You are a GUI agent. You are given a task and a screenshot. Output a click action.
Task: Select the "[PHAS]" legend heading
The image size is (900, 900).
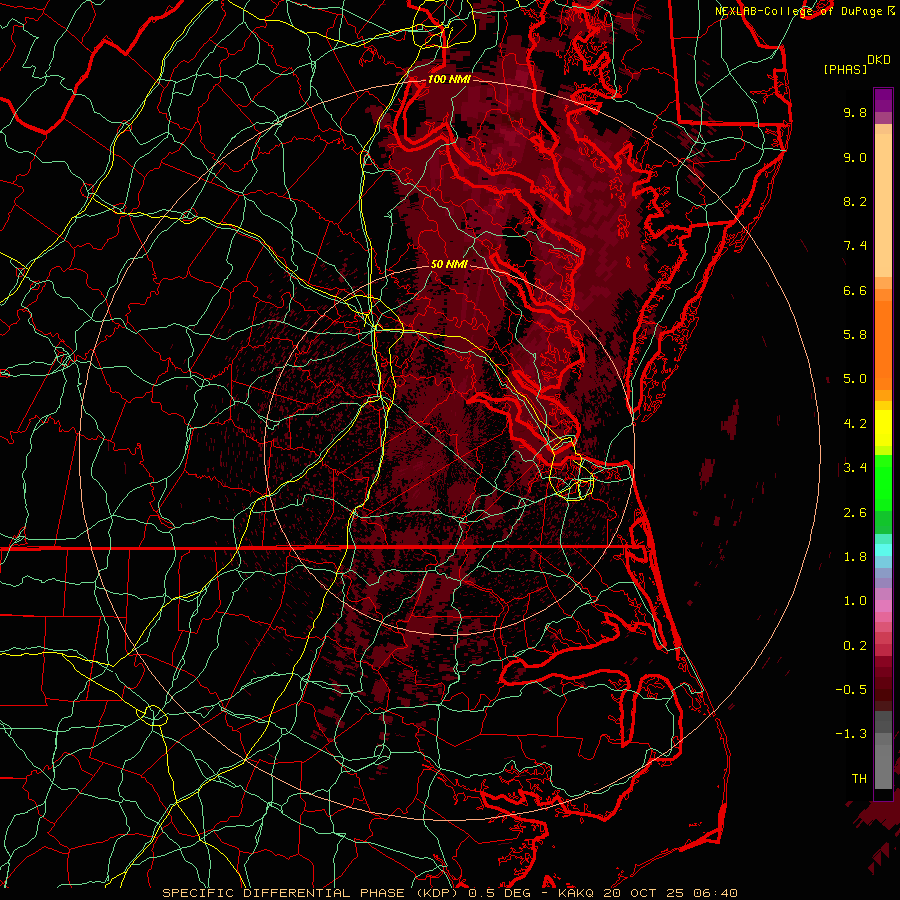click(845, 69)
